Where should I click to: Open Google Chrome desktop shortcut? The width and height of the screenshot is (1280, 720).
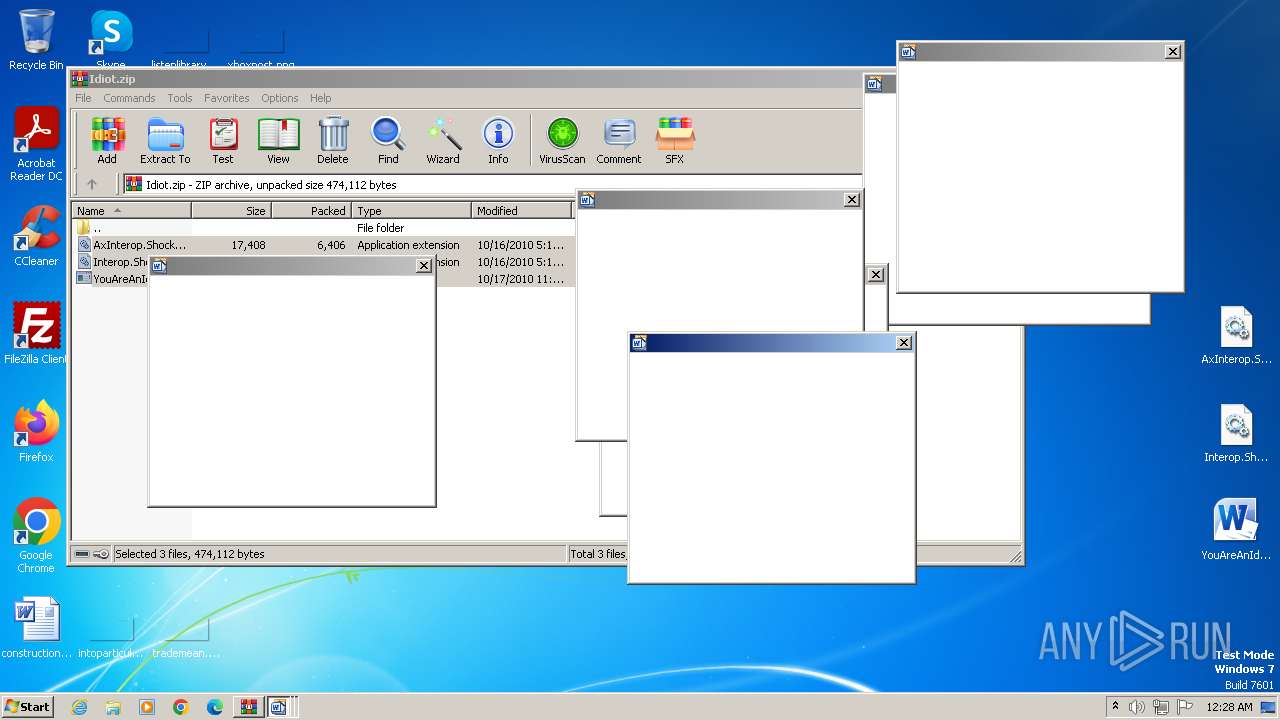click(36, 536)
